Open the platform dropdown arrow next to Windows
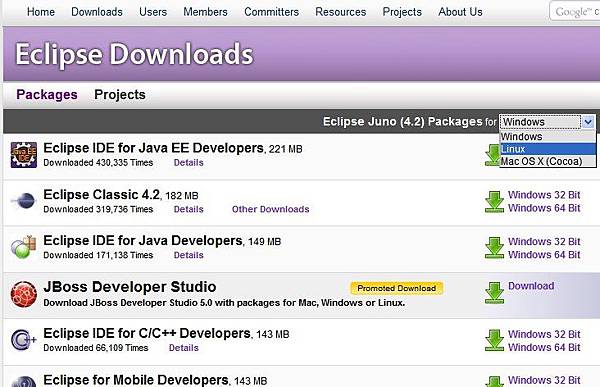 (x=588, y=122)
